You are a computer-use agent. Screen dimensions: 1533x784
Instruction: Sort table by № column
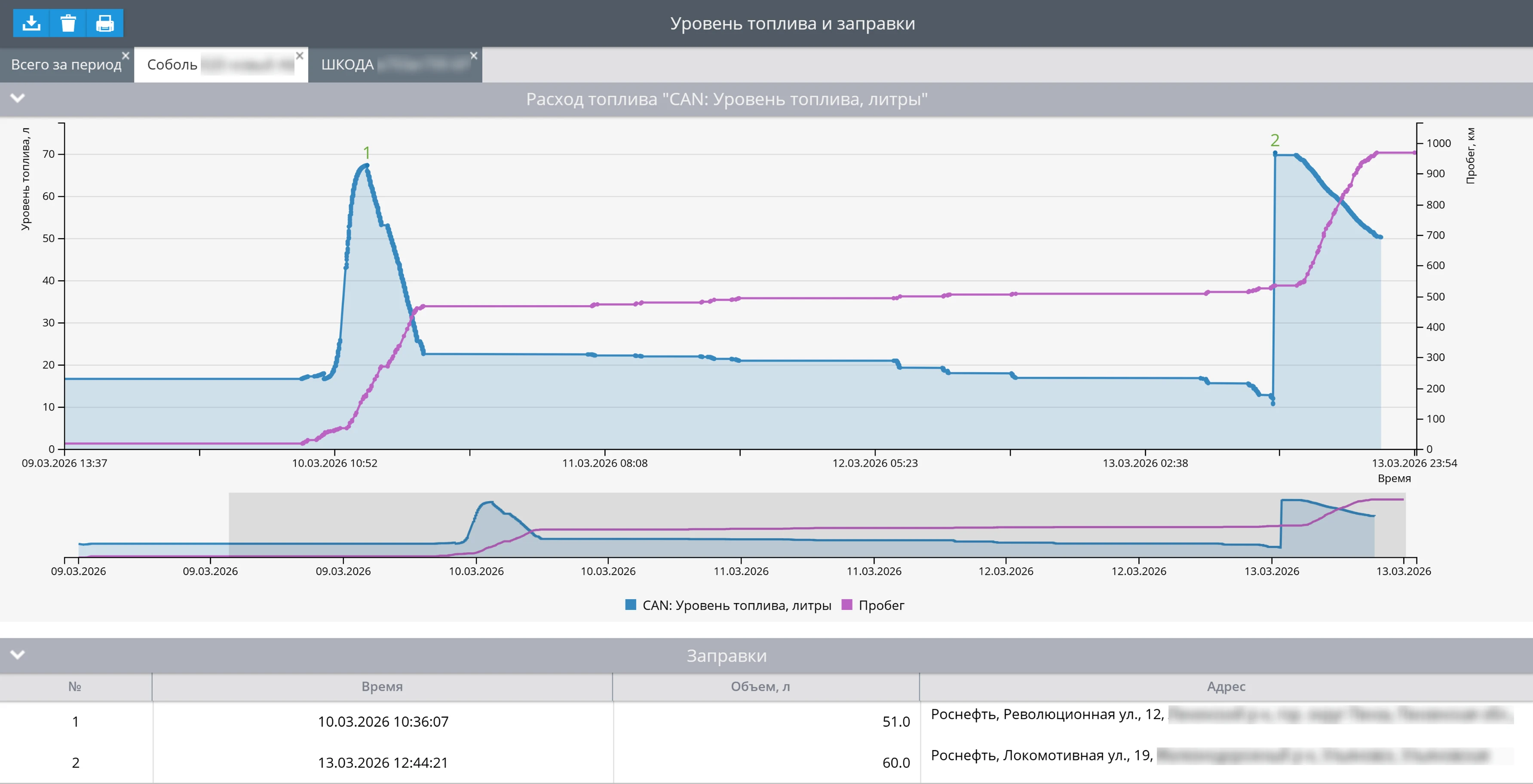coord(75,686)
